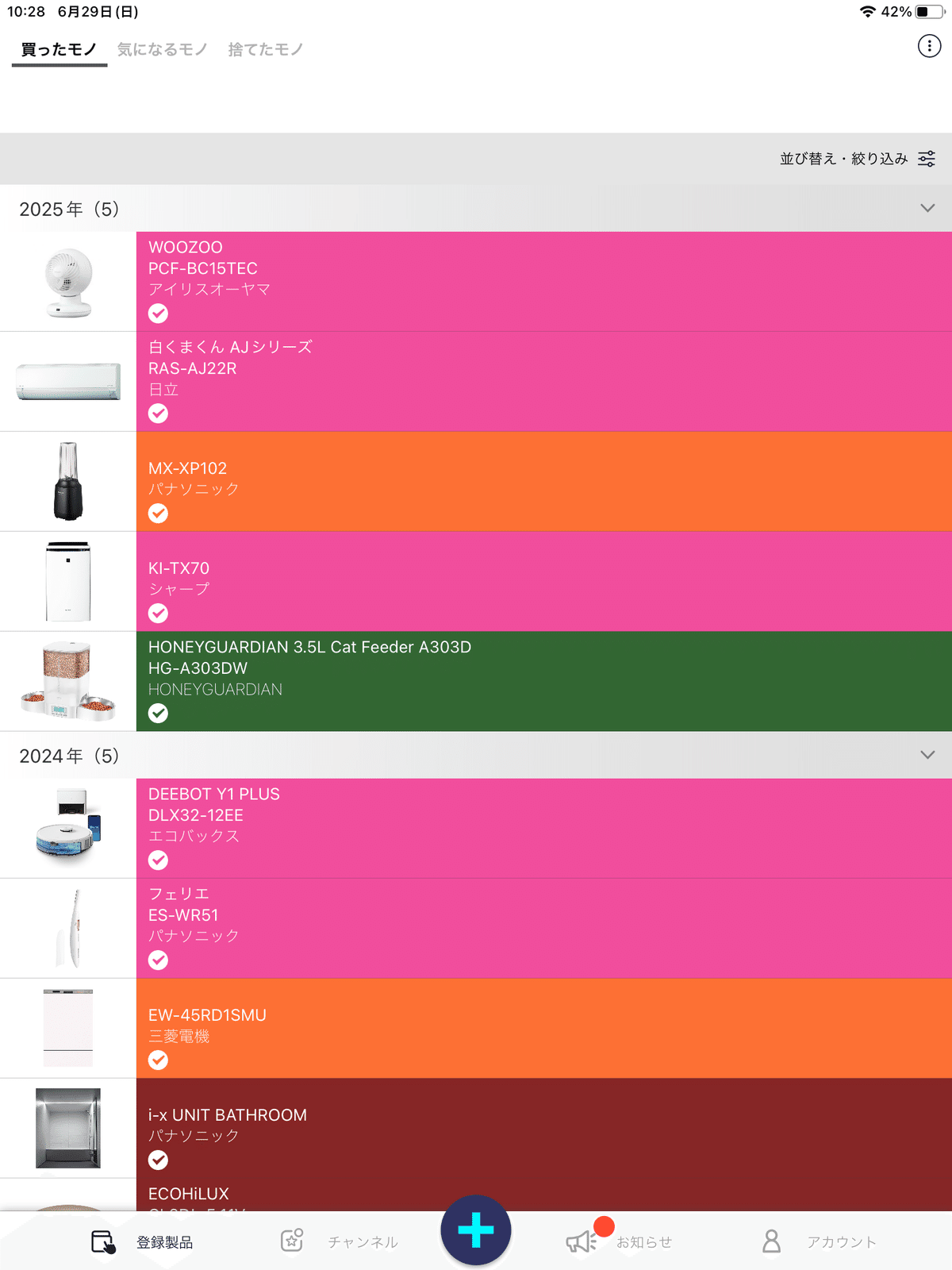Screen dimensions: 952x1270
Task: Open the 登録製品 registered products icon
Action: pos(103,1241)
